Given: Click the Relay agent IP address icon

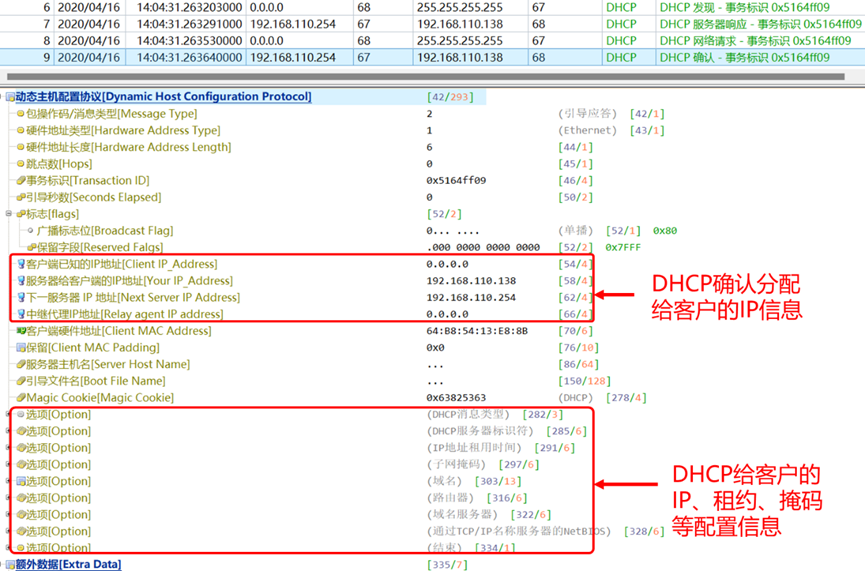Looking at the screenshot, I should [21, 314].
